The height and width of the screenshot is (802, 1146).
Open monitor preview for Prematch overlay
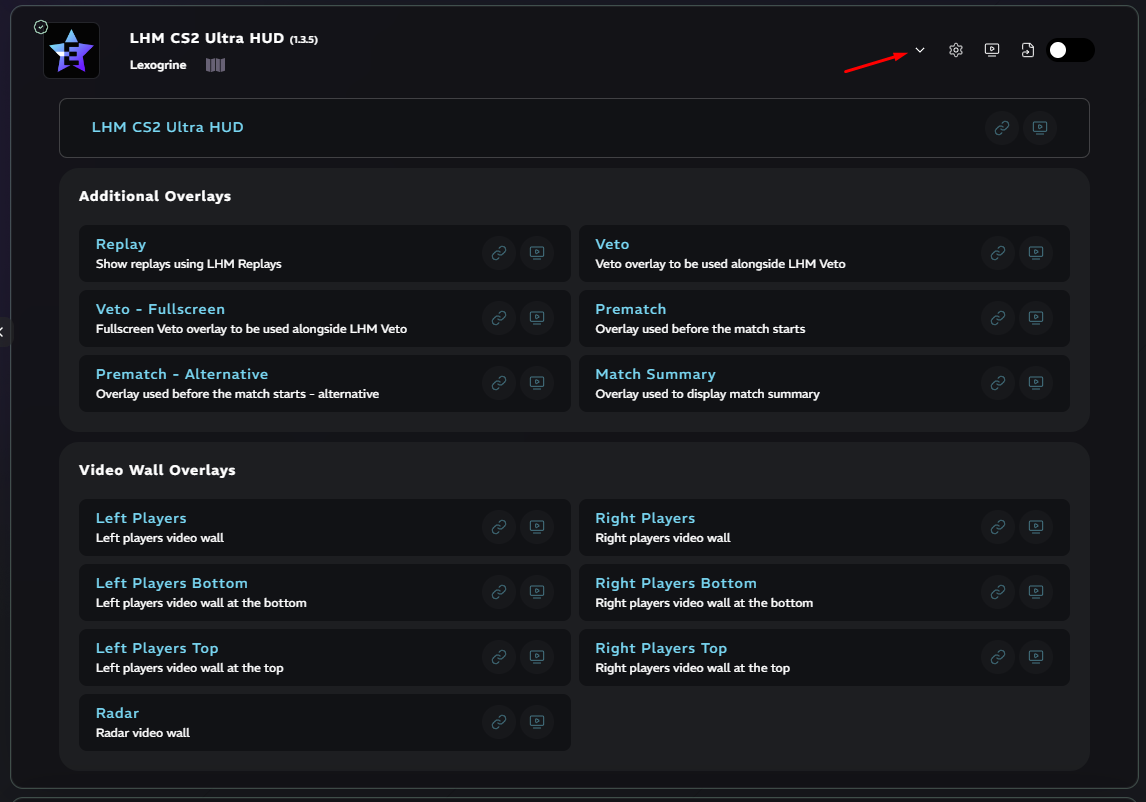point(1036,318)
